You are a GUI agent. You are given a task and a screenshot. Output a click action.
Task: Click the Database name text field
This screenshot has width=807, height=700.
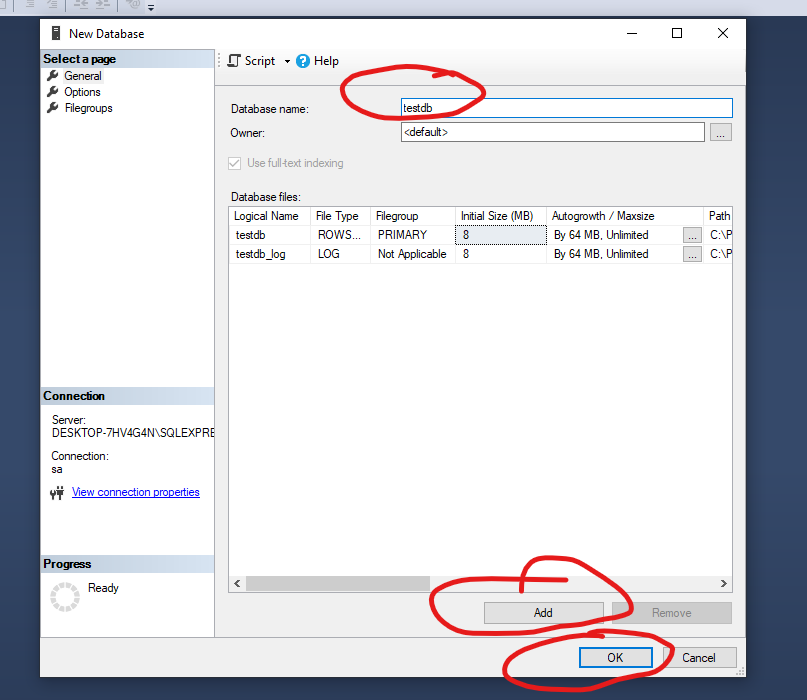coord(566,108)
